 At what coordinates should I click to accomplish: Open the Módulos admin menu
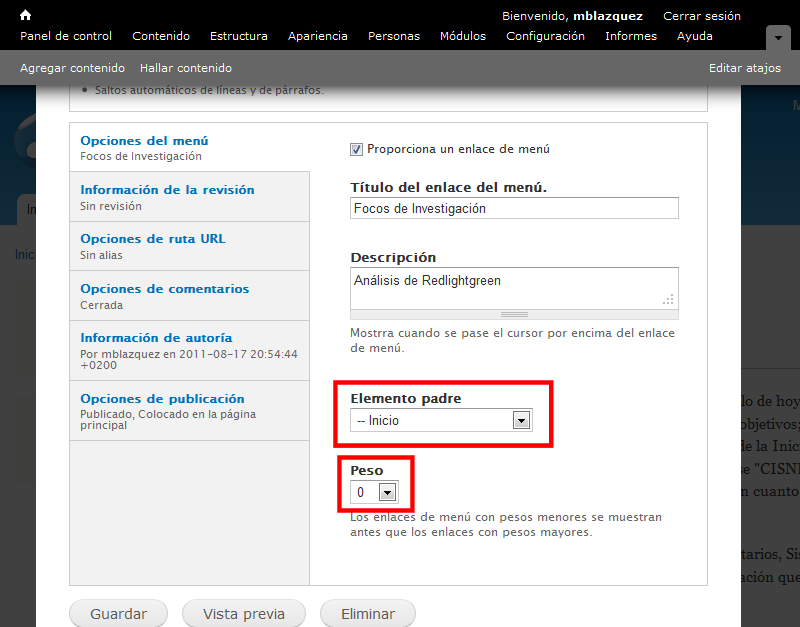tap(462, 36)
